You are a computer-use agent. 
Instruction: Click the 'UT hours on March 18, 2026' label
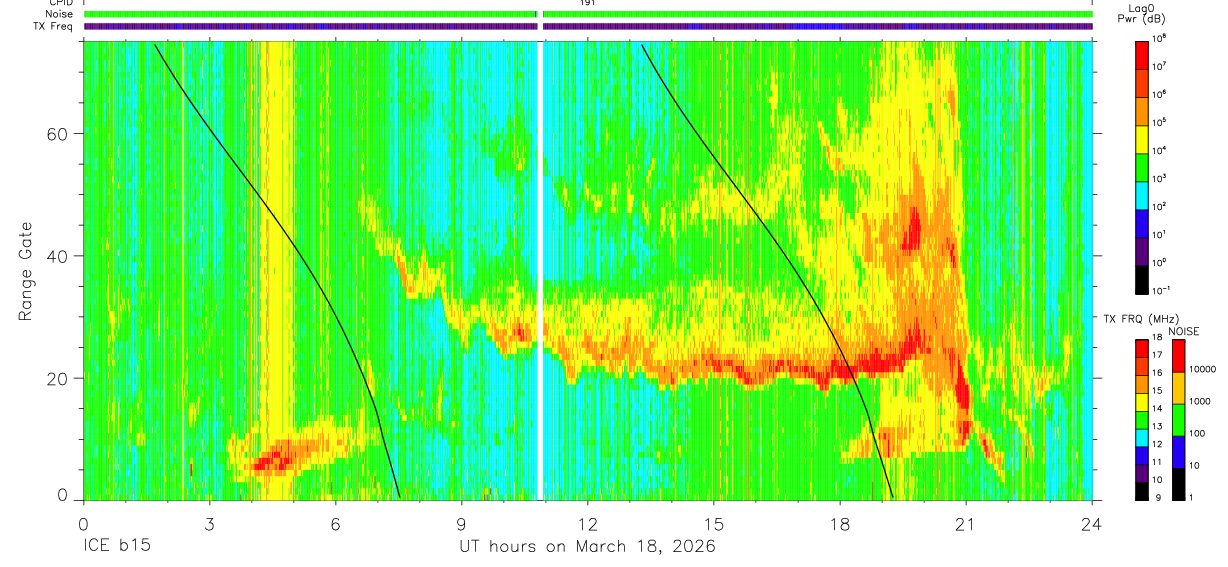pos(587,546)
